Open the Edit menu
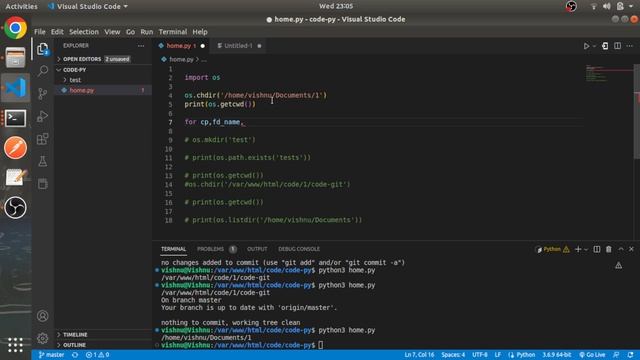640x360 pixels. [x=57, y=32]
